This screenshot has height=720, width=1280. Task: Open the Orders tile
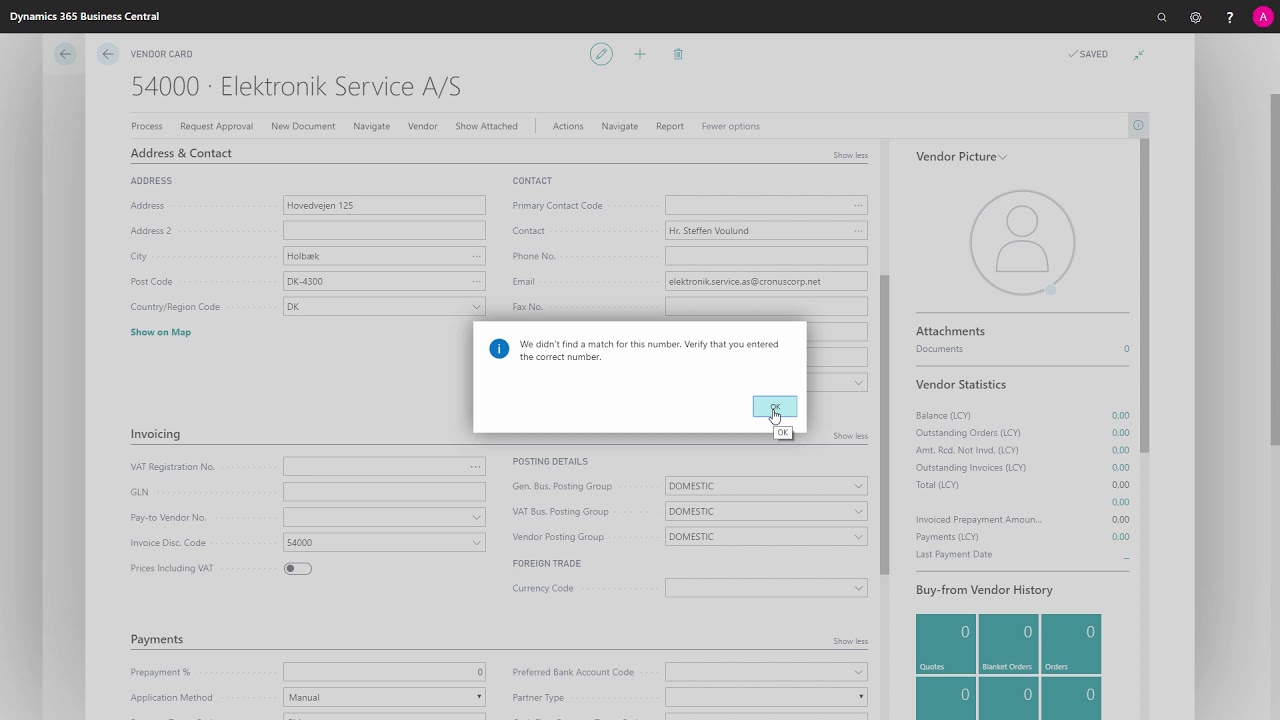(1071, 644)
